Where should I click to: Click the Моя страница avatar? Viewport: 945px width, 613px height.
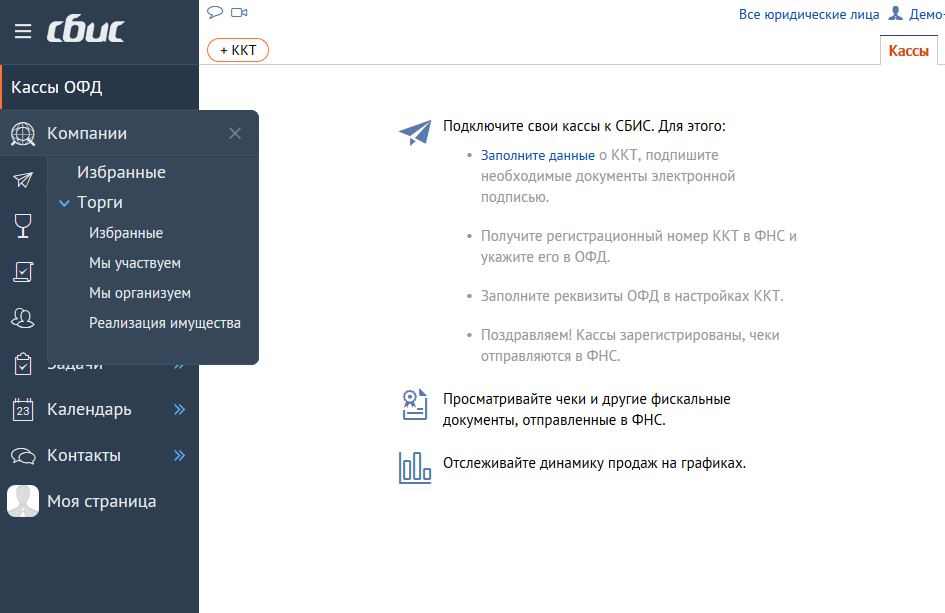tap(23, 501)
